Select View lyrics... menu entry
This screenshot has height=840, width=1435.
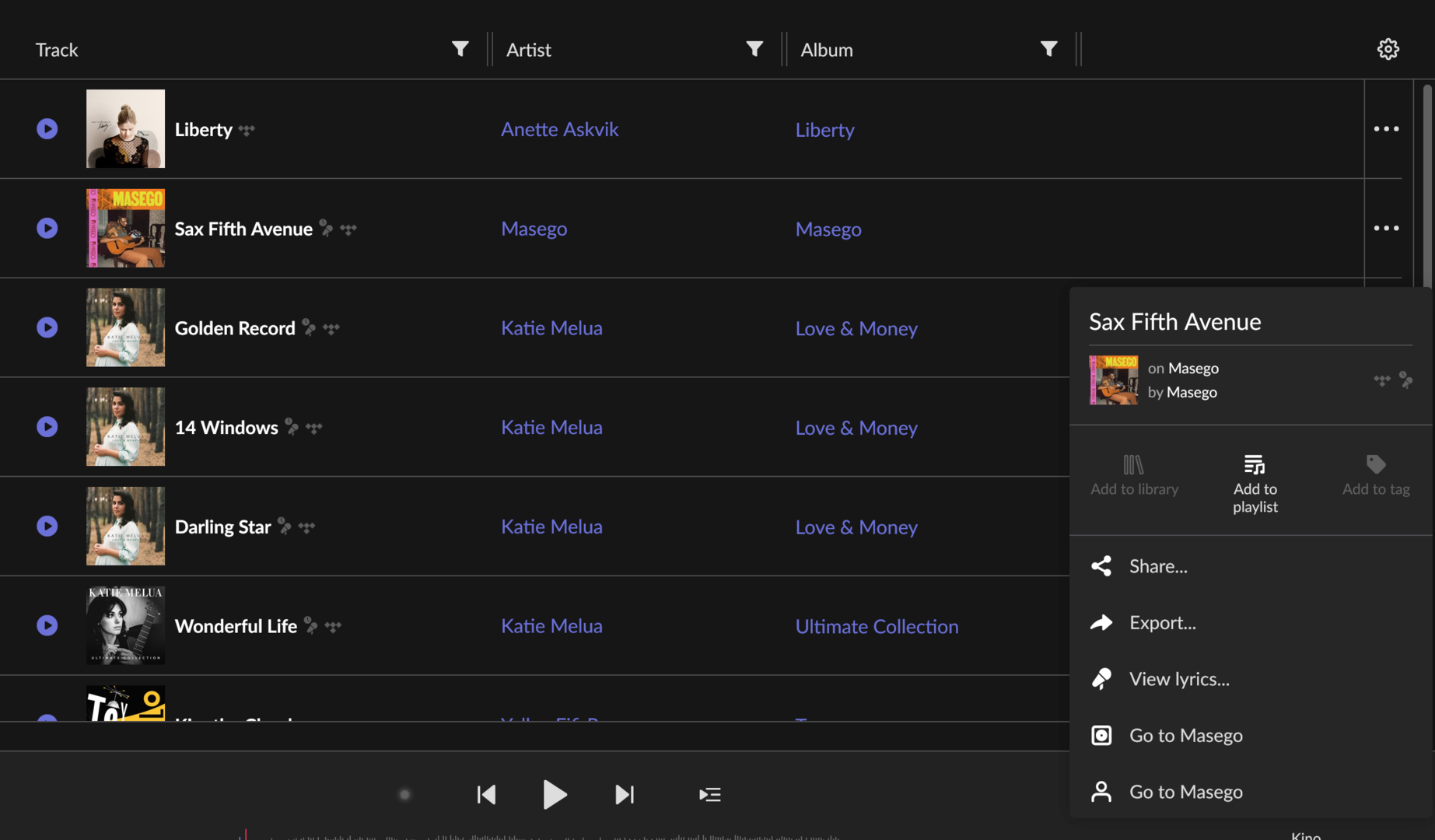point(1178,679)
